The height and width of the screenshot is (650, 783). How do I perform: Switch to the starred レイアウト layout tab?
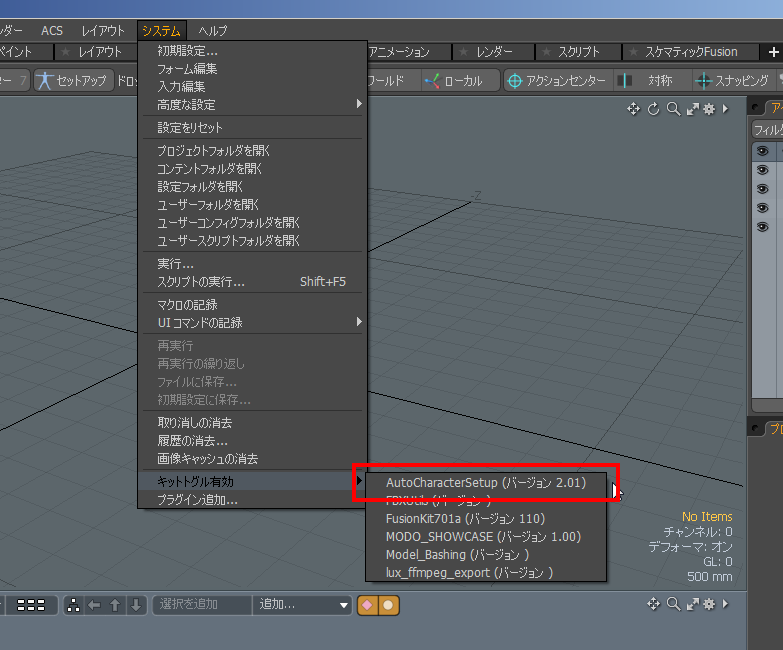95,52
